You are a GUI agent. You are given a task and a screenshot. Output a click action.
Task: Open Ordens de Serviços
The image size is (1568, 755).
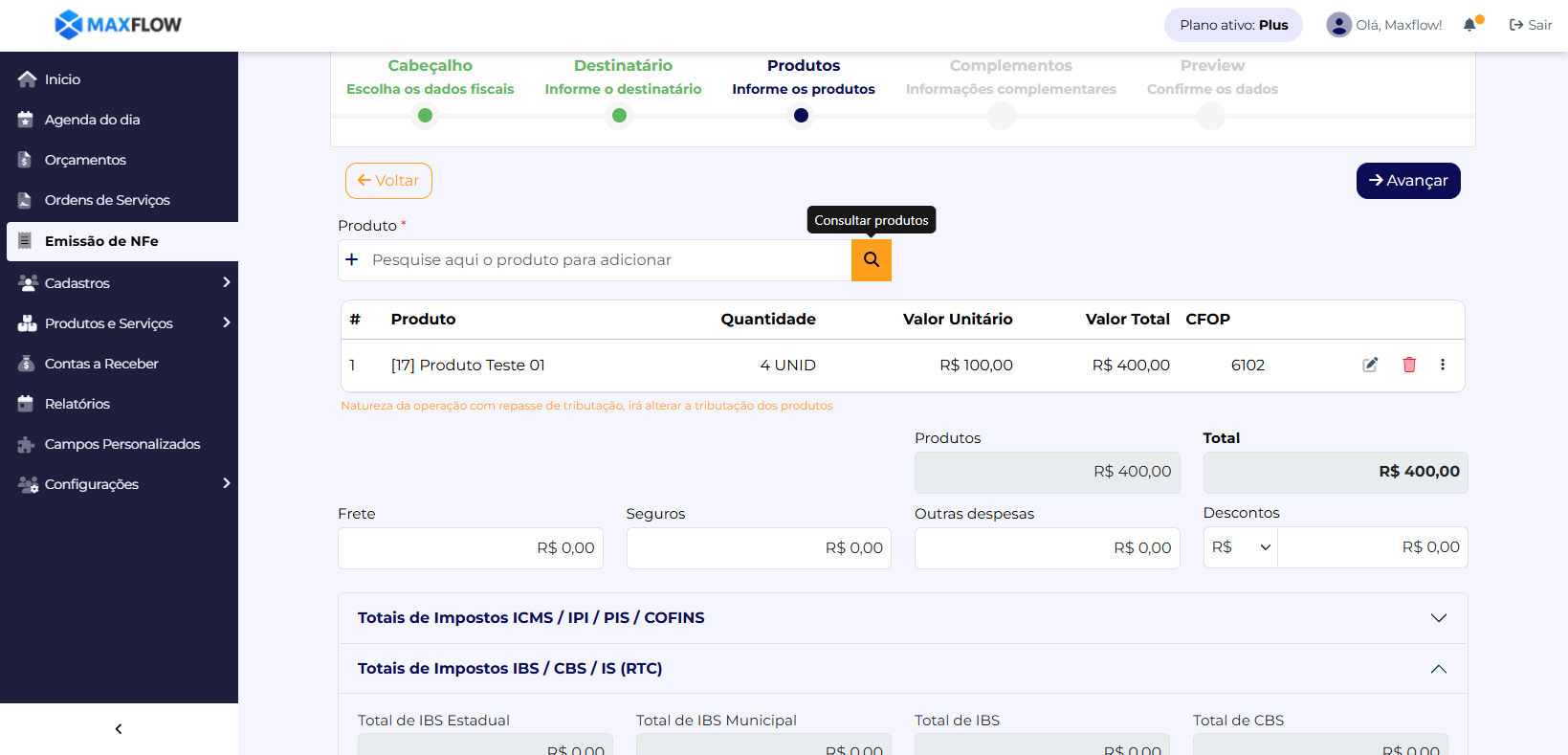coord(107,200)
